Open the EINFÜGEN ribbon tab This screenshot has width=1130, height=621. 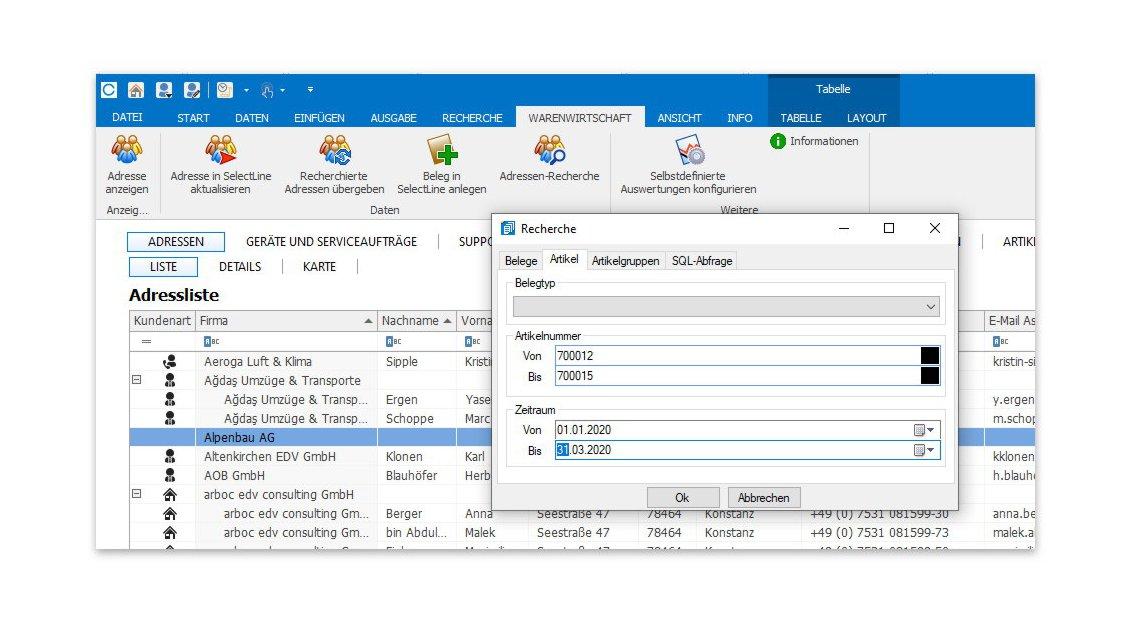(319, 118)
